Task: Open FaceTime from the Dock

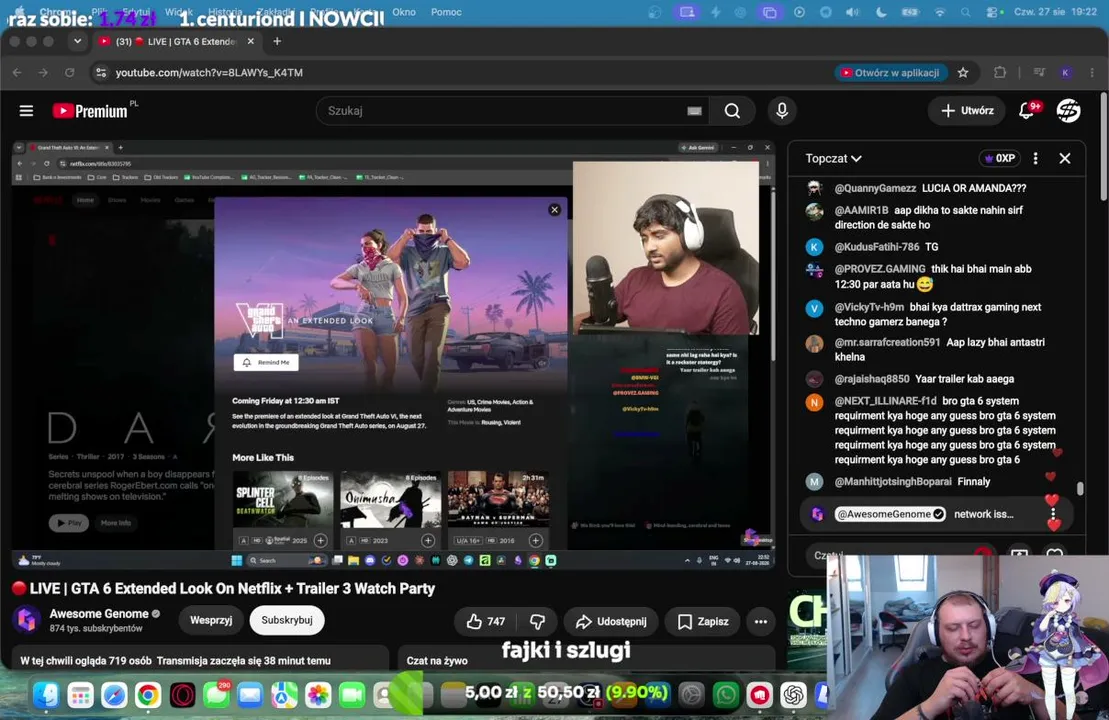Action: click(x=352, y=695)
